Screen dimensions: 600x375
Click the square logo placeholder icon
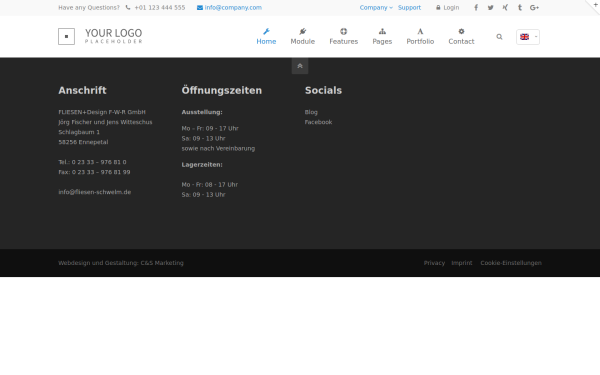[66, 36]
